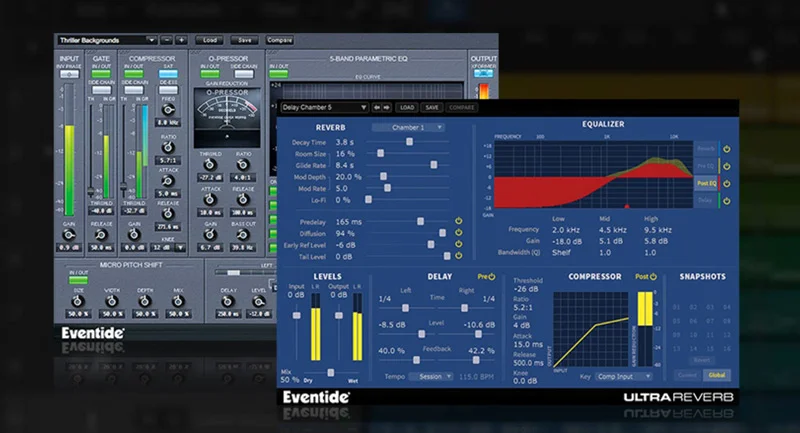Image resolution: width=800 pixels, height=433 pixels.
Task: Open the Delay Chamber 5 preset dropdown
Action: point(323,107)
